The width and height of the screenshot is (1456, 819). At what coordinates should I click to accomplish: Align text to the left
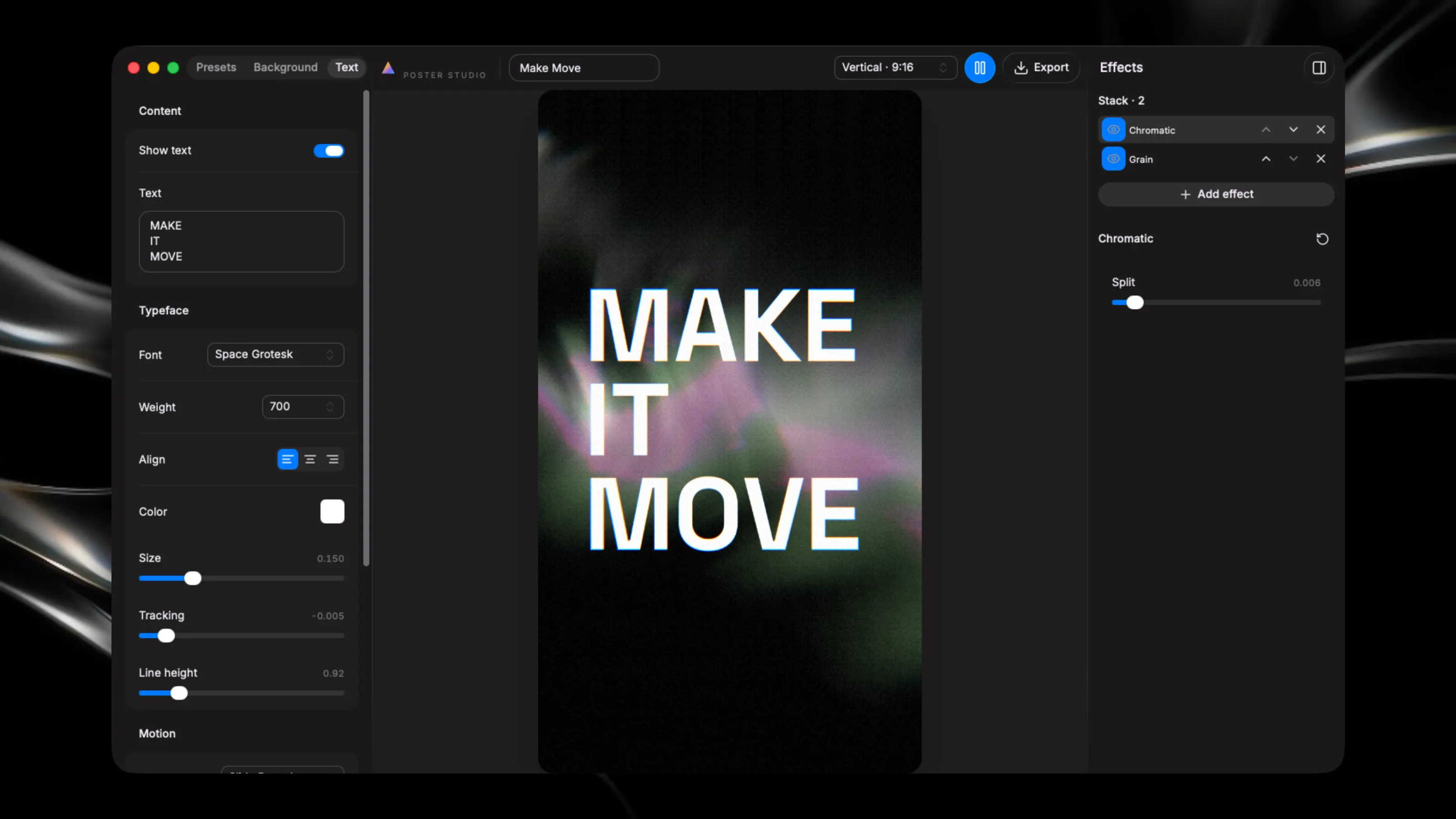click(x=287, y=460)
